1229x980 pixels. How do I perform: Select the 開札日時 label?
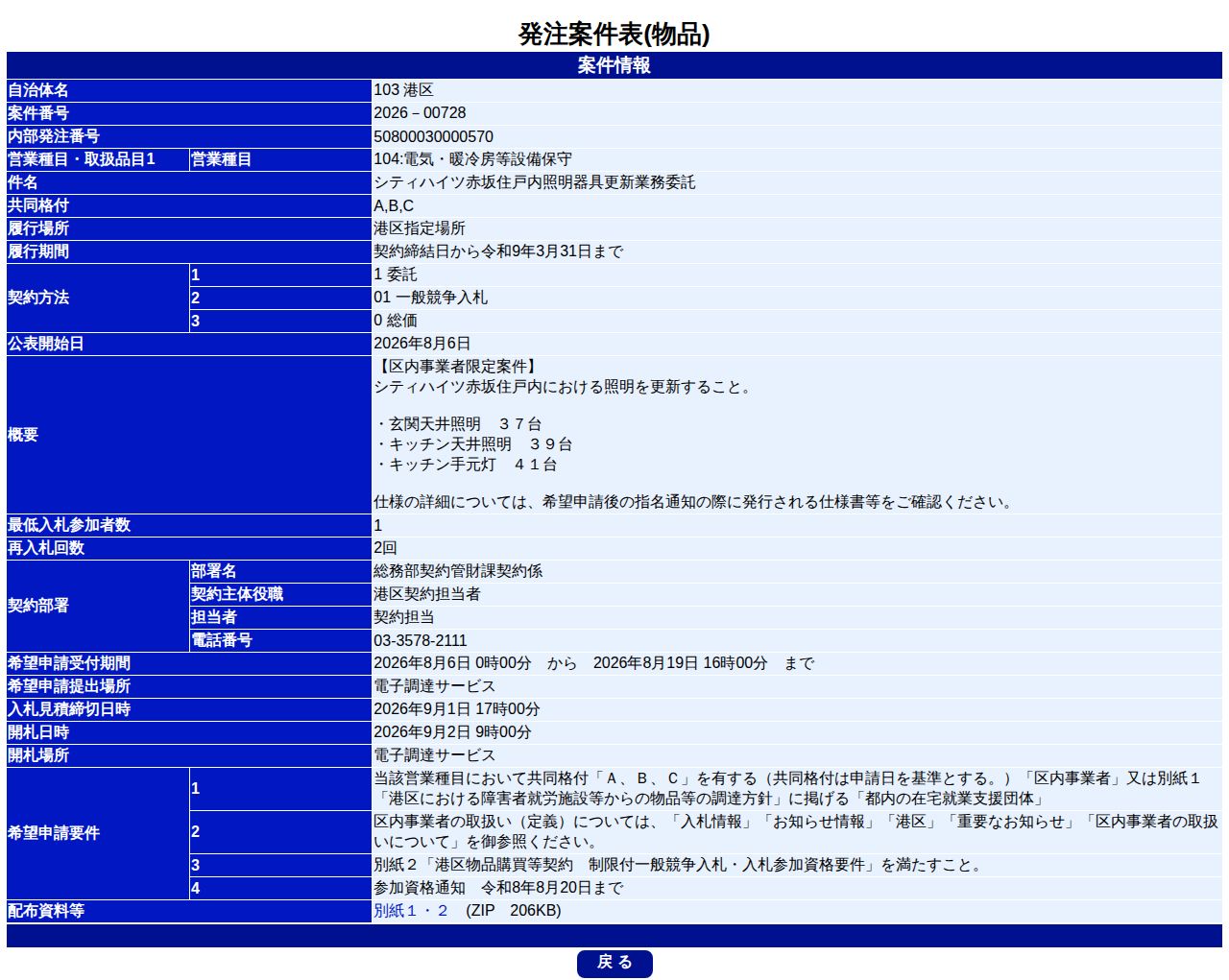(x=37, y=732)
